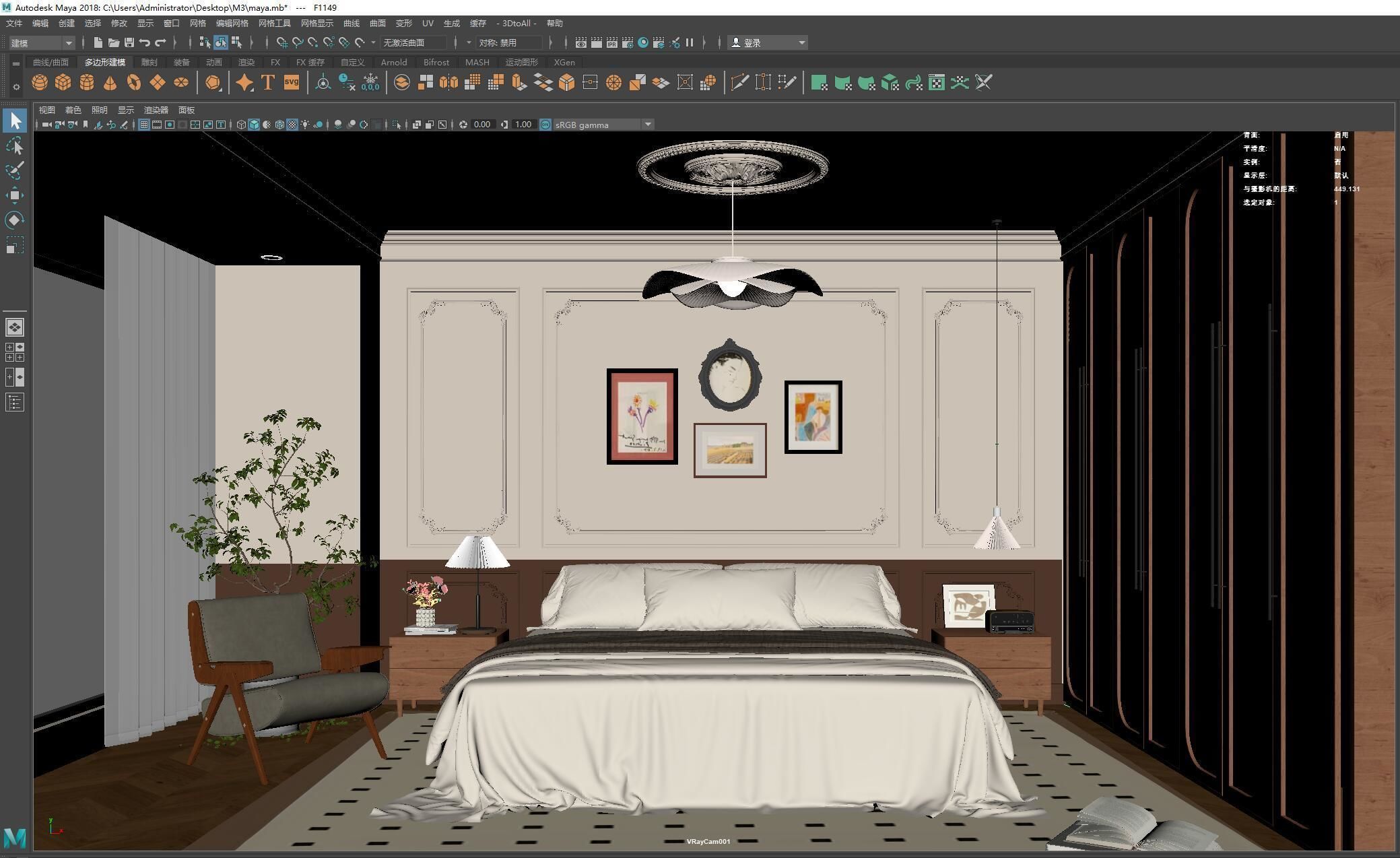This screenshot has width=1400, height=858.
Task: Open viewport 渲染器 panel menu
Action: tap(156, 110)
